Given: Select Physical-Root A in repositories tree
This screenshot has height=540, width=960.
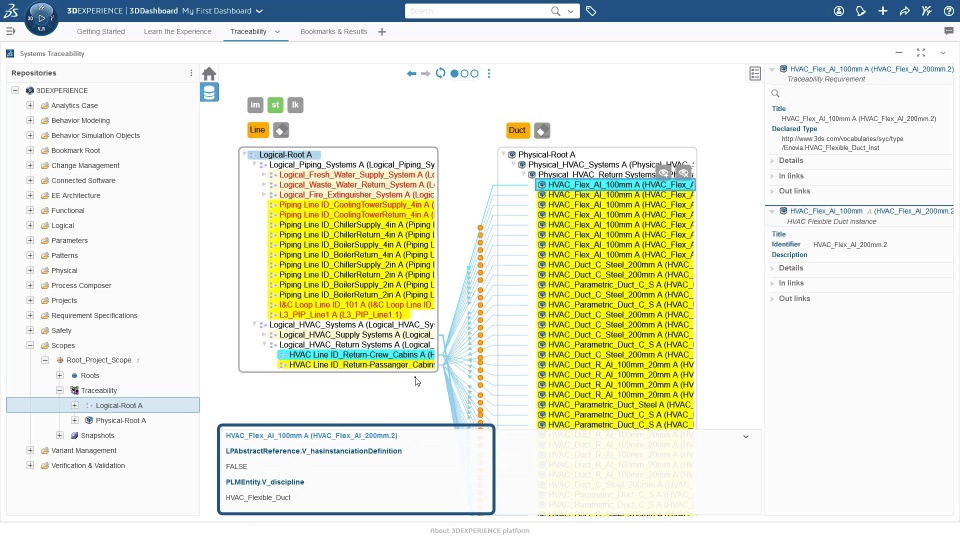Looking at the screenshot, I should pyautogui.click(x=121, y=421).
